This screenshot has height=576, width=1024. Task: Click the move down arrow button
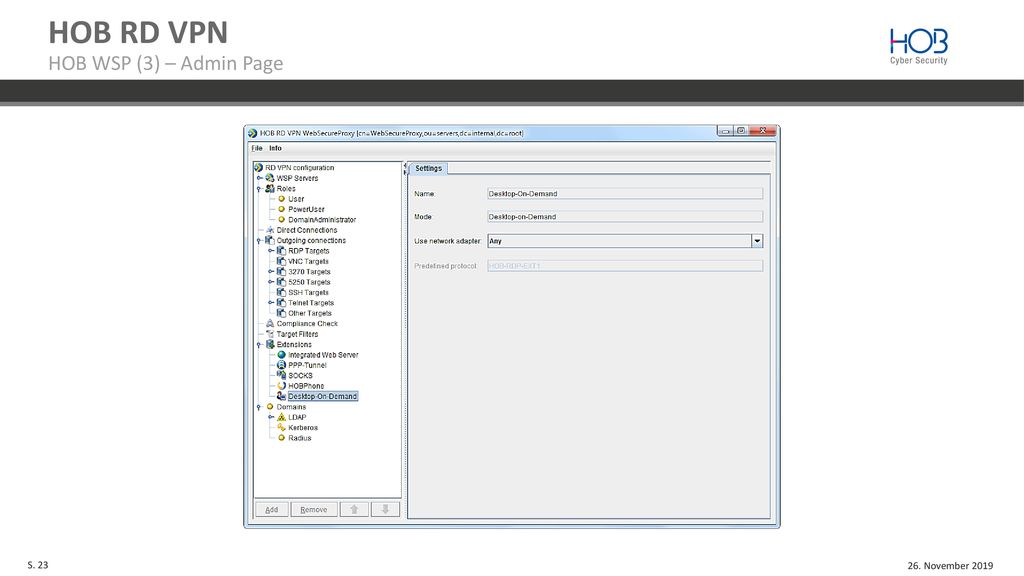pyautogui.click(x=385, y=509)
